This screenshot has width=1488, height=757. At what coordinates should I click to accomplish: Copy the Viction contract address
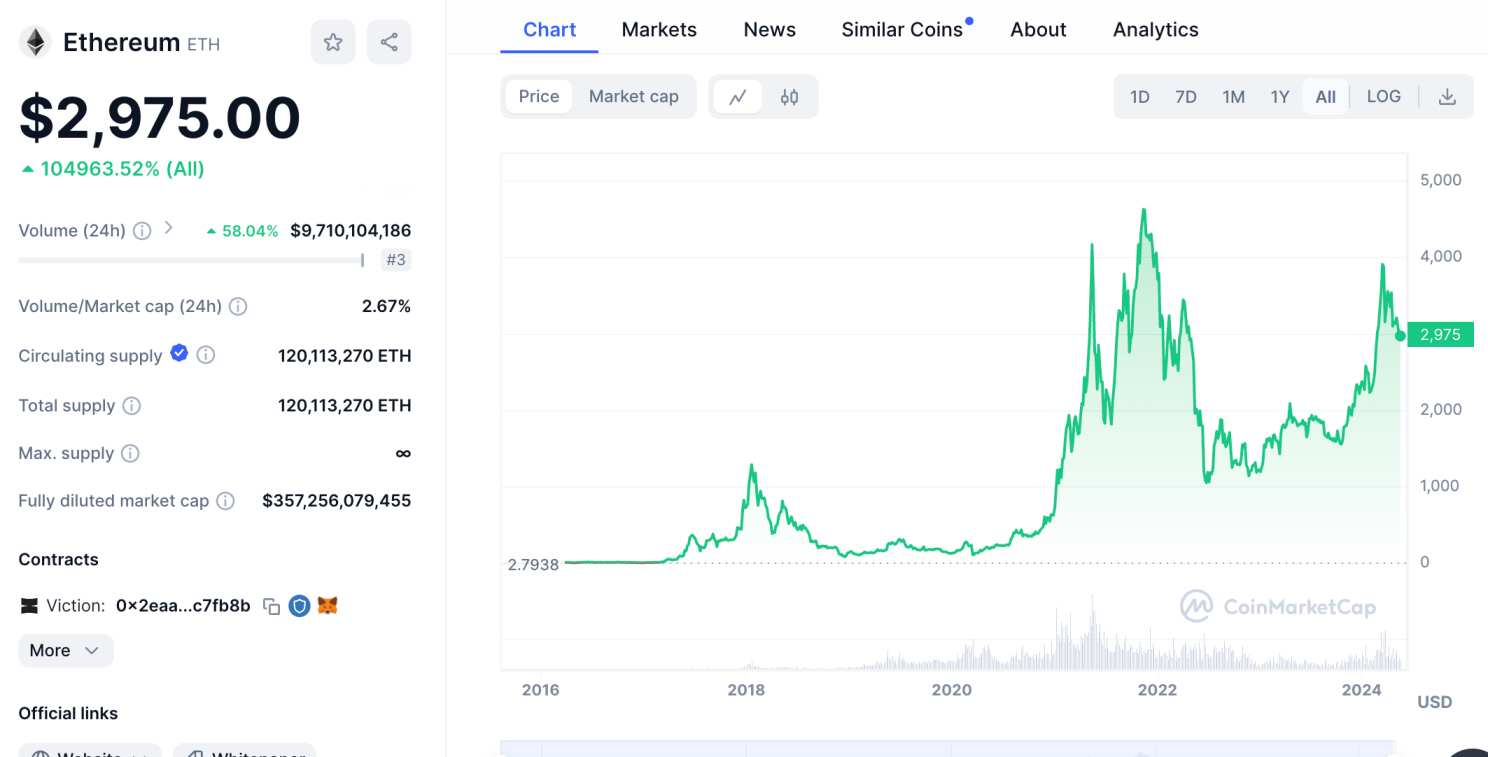pos(271,606)
